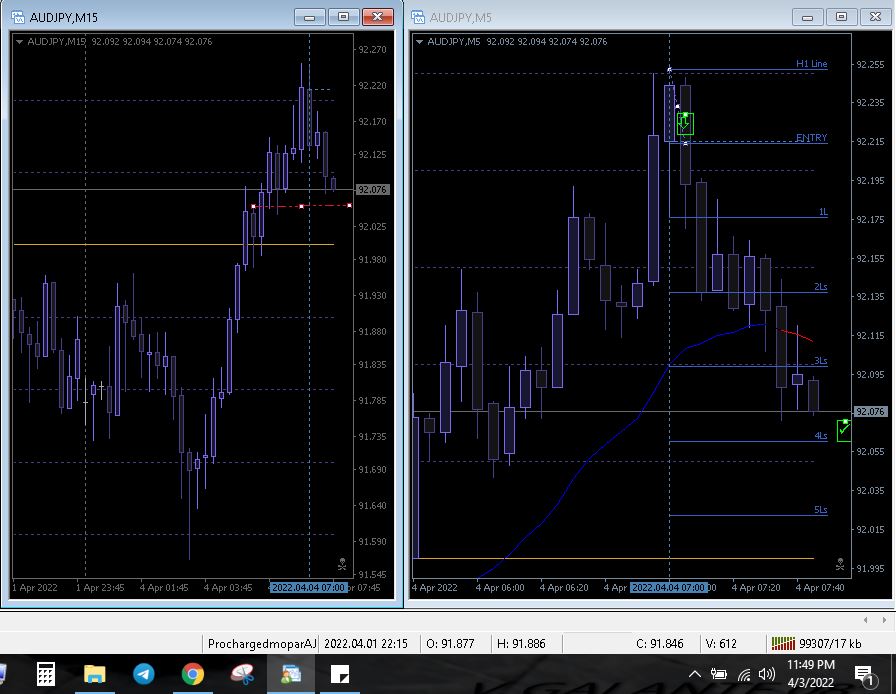Viewport: 896px width, 694px height.
Task: Open connection status bars in status bar
Action: [x=783, y=644]
